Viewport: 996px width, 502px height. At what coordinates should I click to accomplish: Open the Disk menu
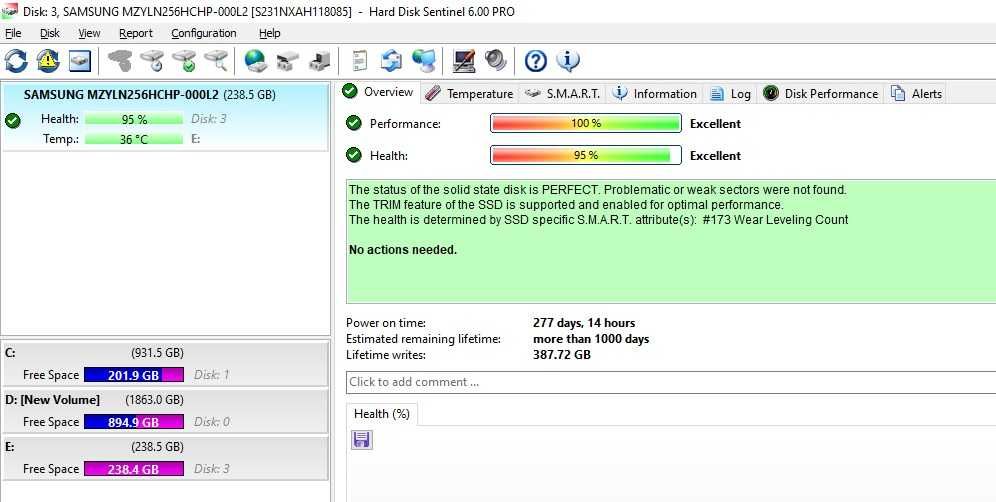[x=50, y=33]
